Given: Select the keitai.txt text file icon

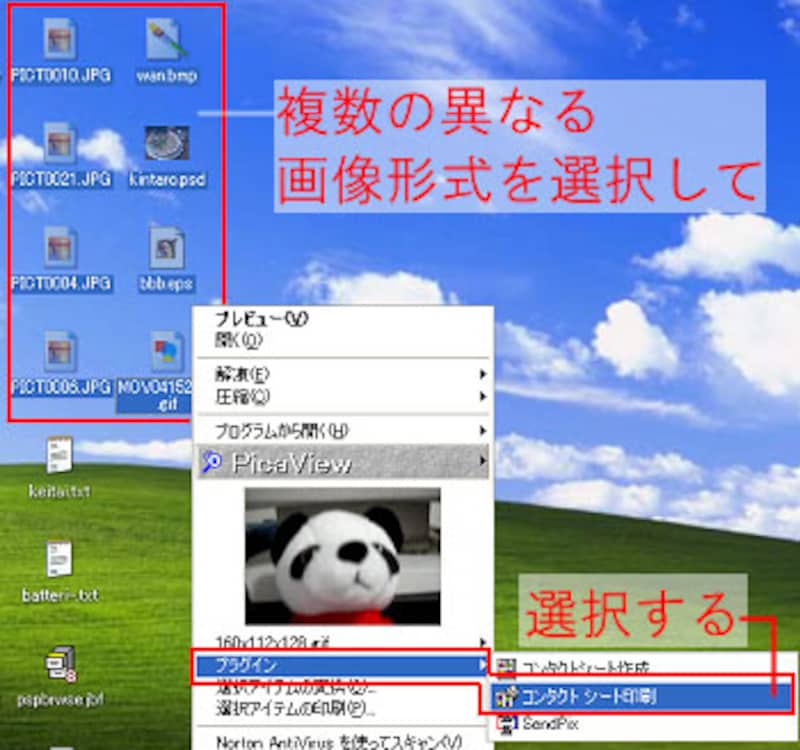Looking at the screenshot, I should tap(60, 454).
